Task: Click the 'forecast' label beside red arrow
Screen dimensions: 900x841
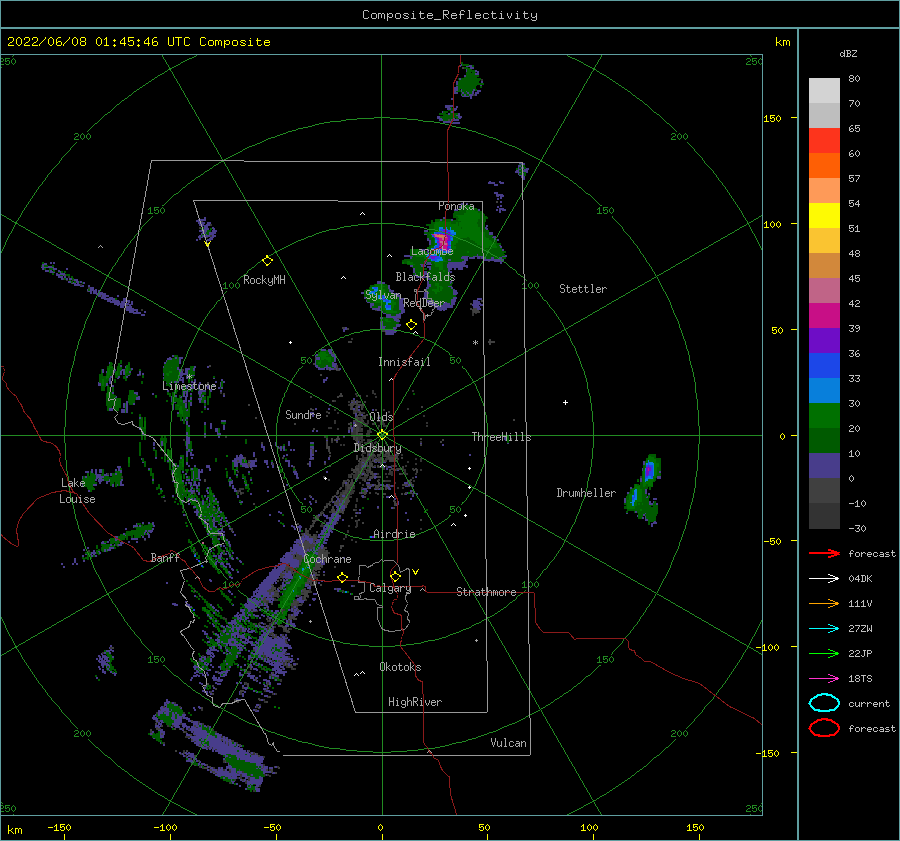Action: (x=872, y=553)
